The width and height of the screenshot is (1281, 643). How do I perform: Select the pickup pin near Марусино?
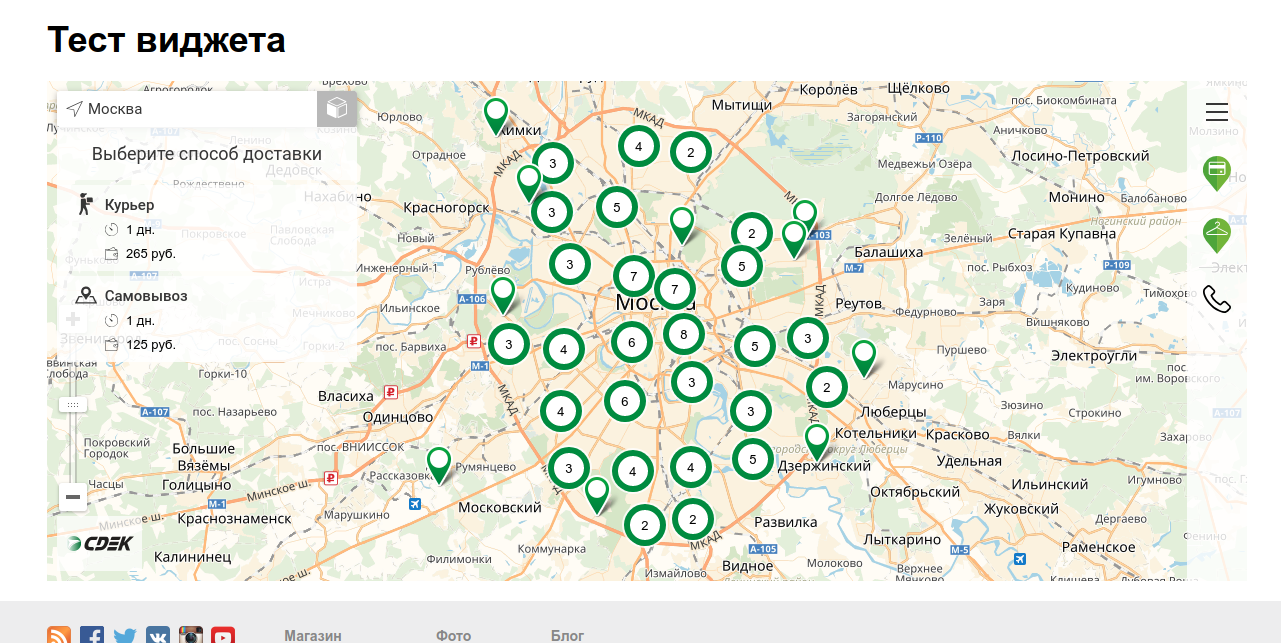863,358
